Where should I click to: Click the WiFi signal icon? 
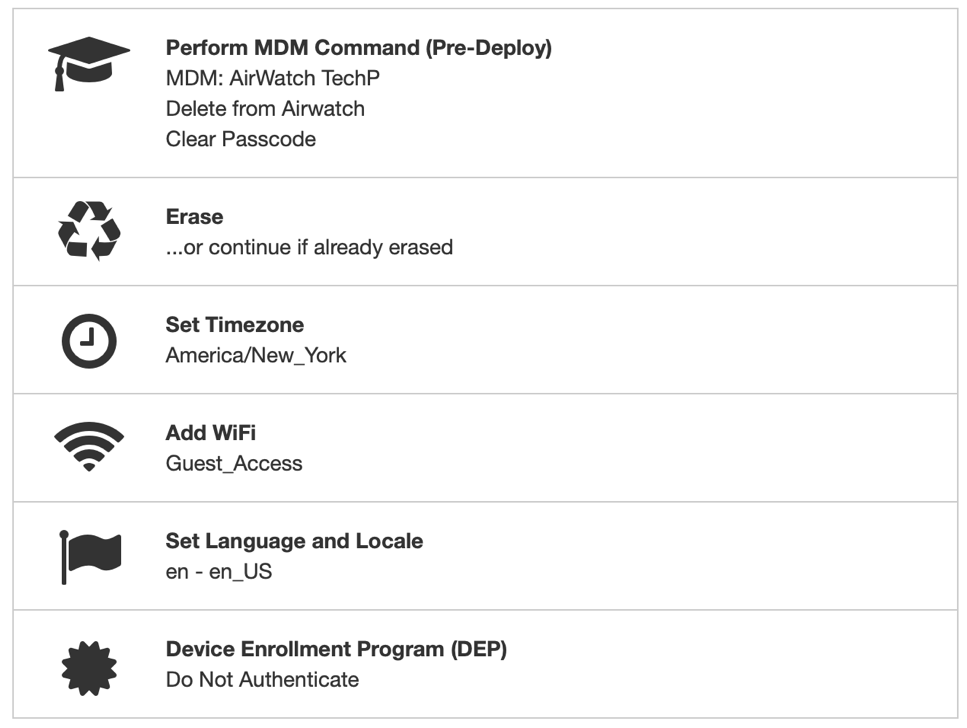(89, 447)
